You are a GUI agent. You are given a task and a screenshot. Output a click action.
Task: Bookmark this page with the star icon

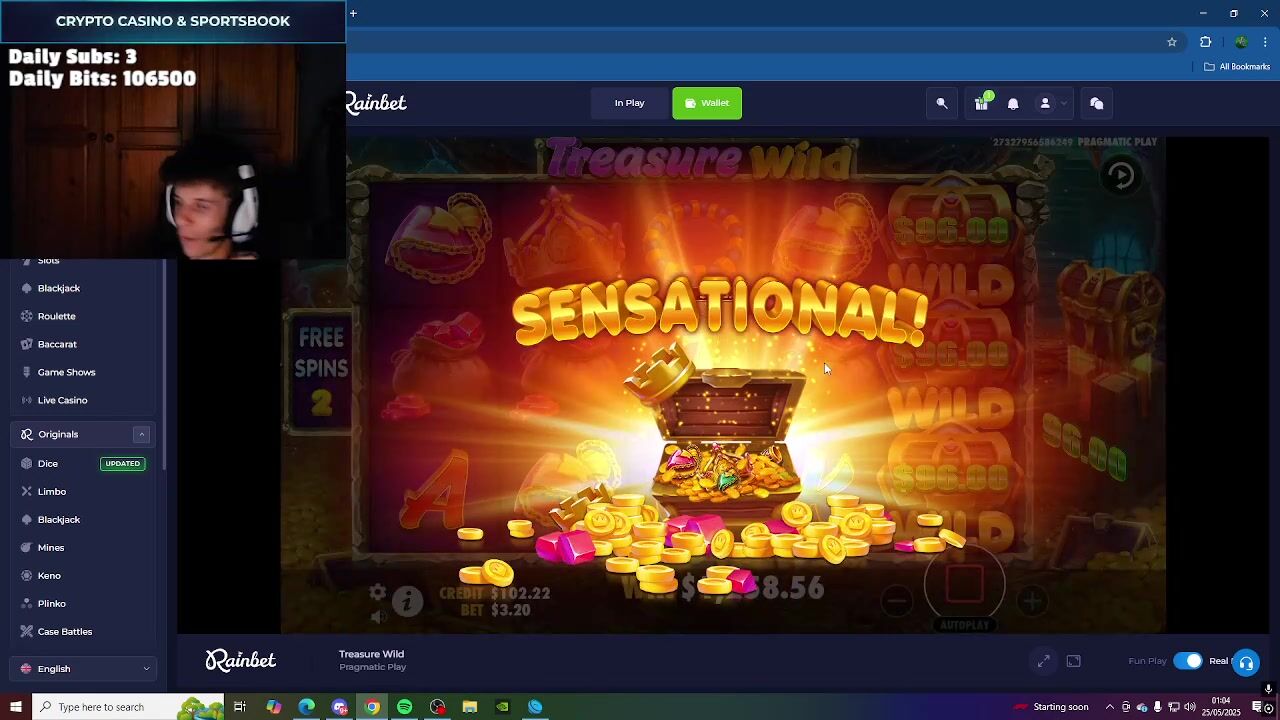[1172, 42]
